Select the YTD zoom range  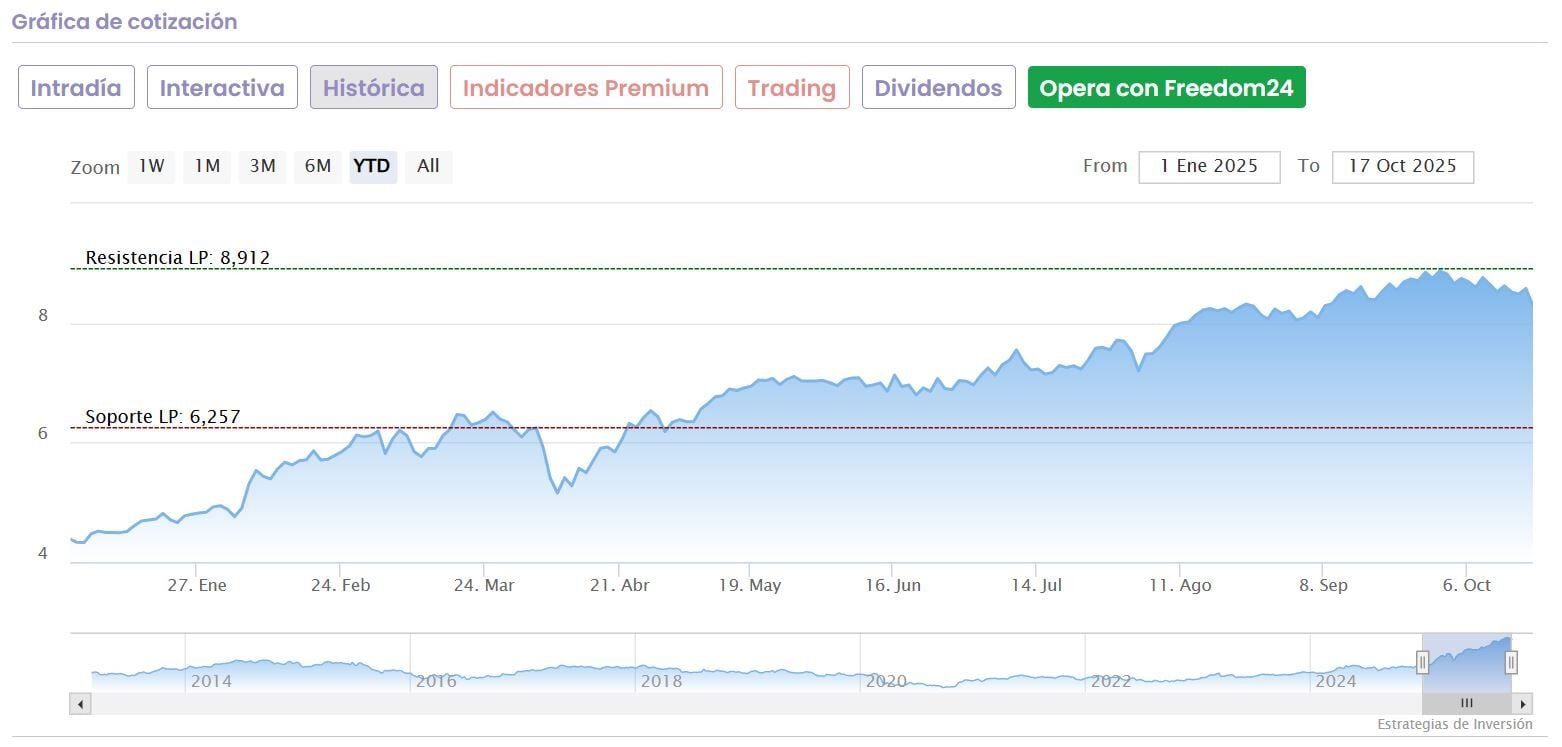[x=372, y=167]
